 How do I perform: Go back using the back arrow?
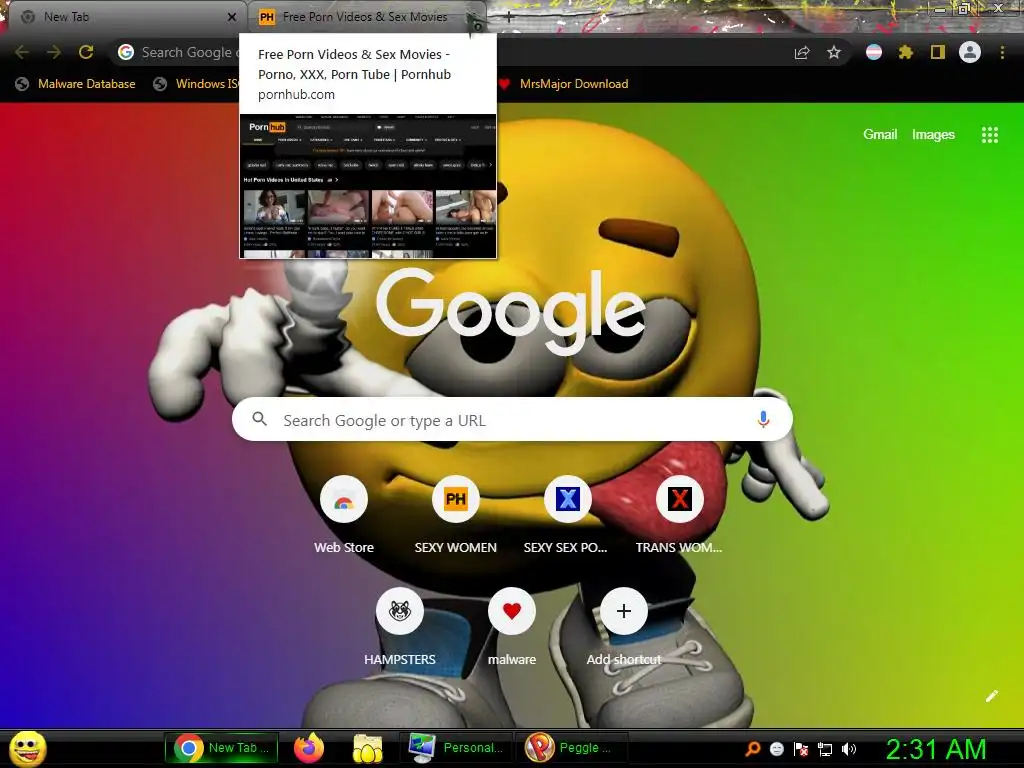22,52
